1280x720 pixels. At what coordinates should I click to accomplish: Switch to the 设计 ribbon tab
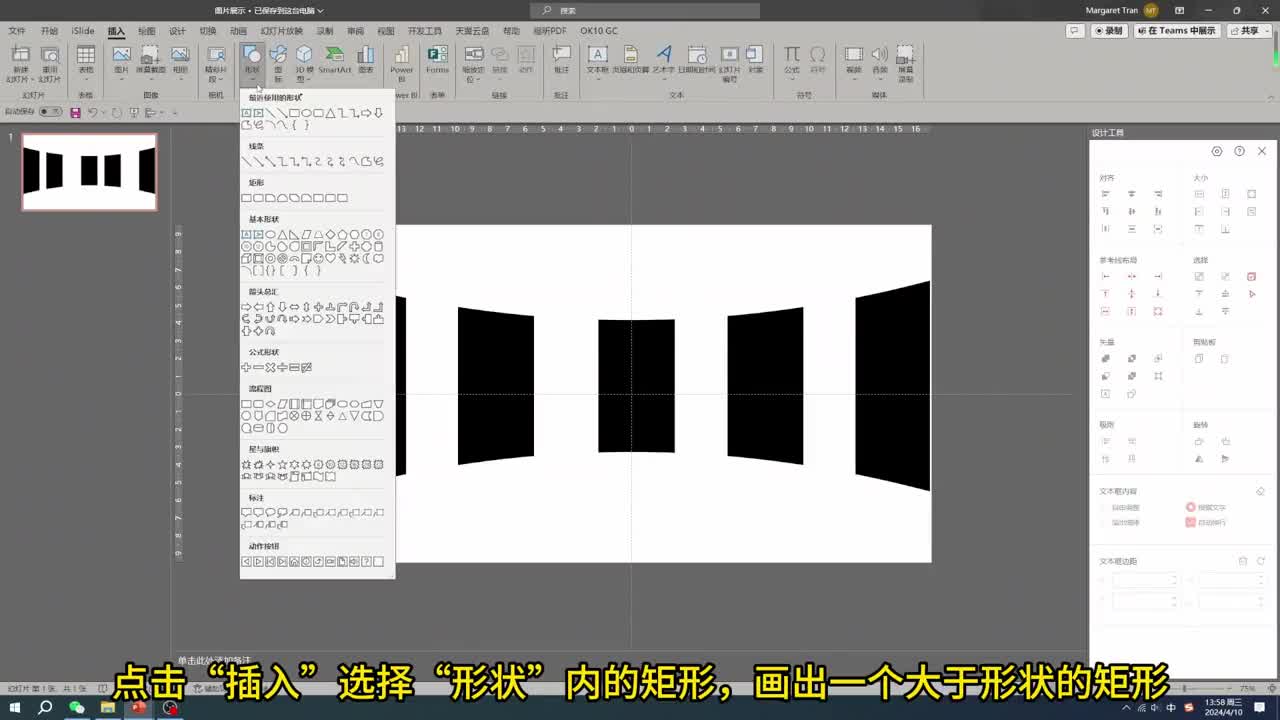point(177,30)
